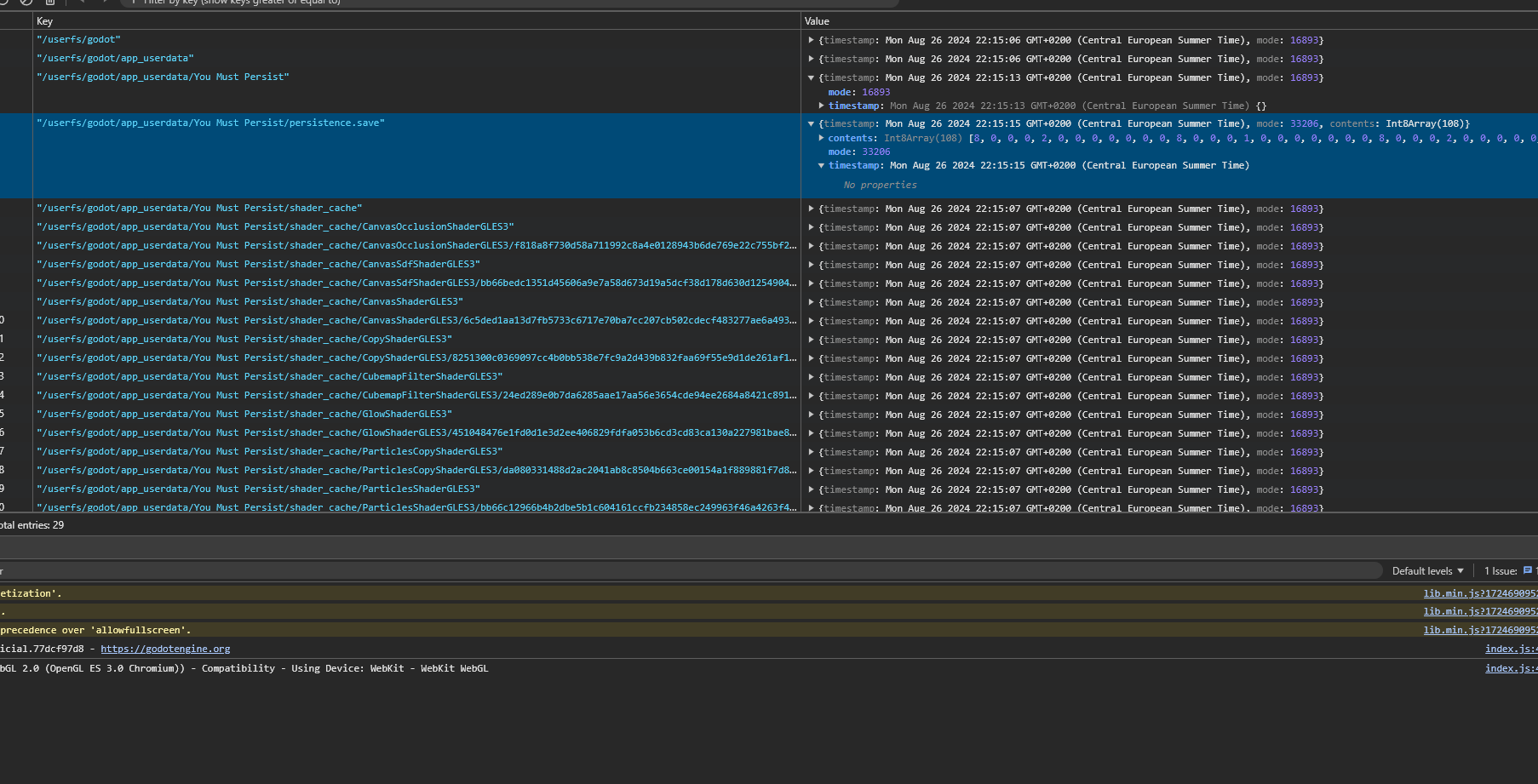
Task: Select key containing "CubemapFilterShaderGLES3/24ed289e"
Action: coord(416,395)
